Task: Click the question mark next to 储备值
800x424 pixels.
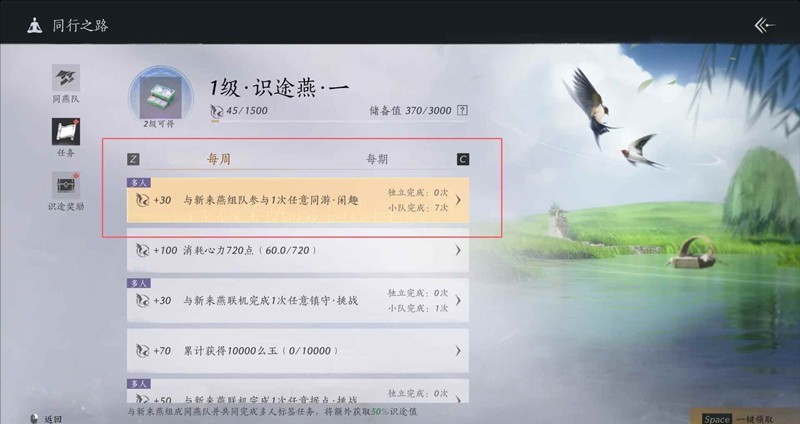Action: click(462, 110)
